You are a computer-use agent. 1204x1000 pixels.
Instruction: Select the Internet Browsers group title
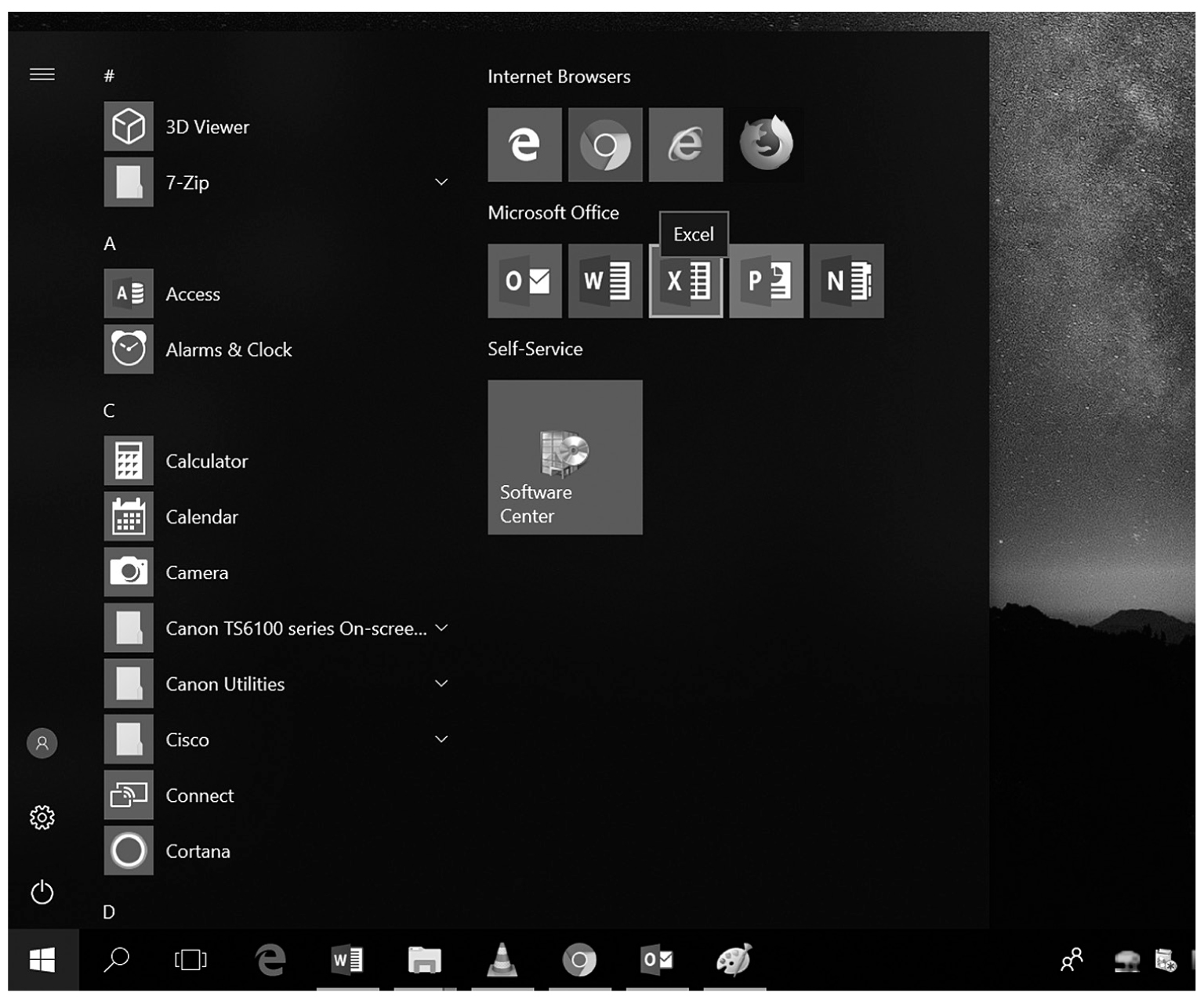559,77
